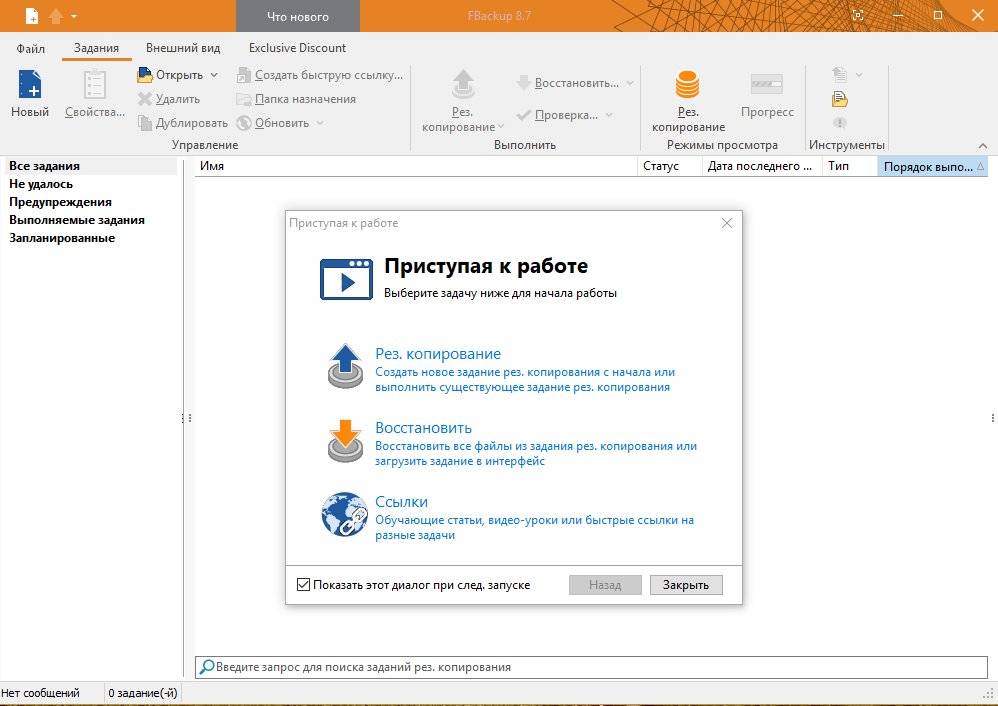Collapse the ribbon using the chevron
The width and height of the screenshot is (998, 706).
coord(981,146)
